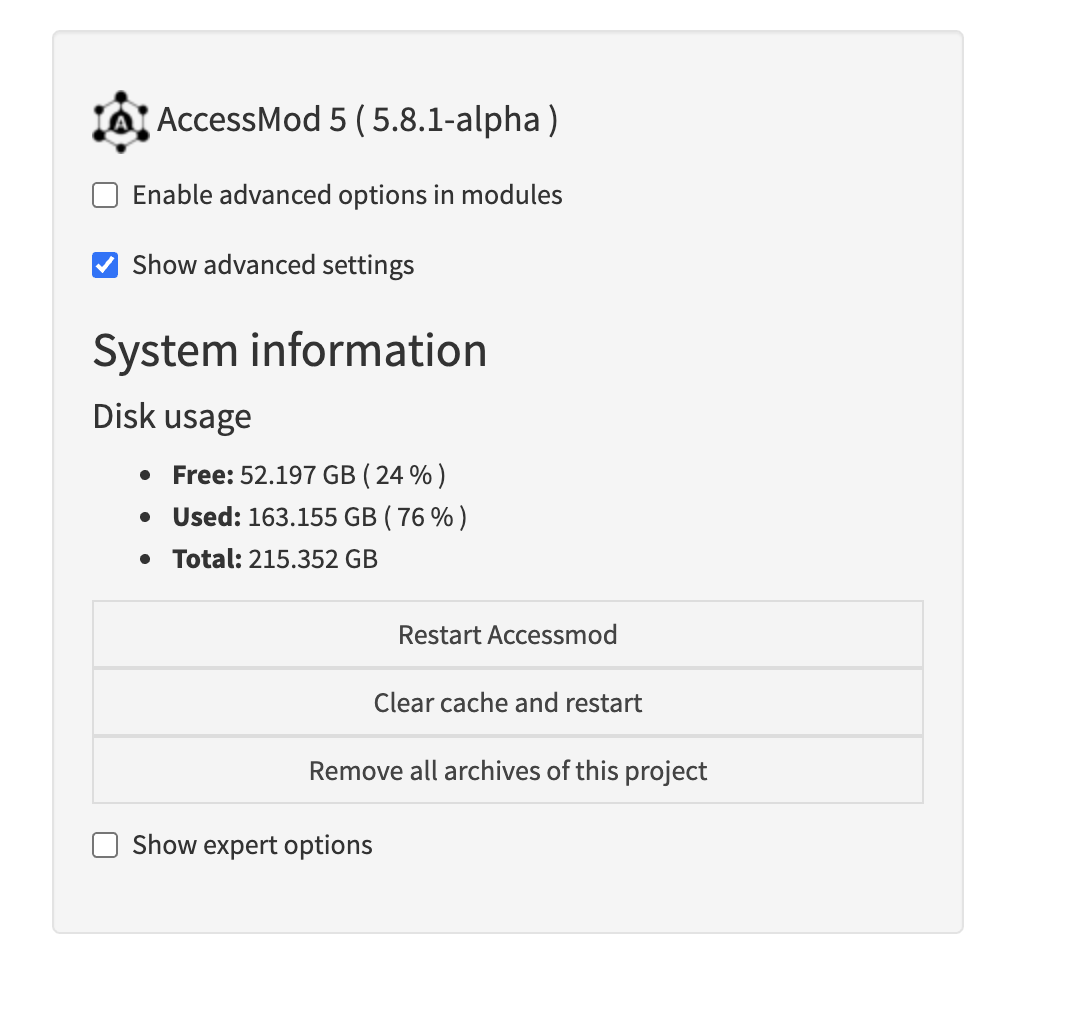Enable the Show expert options checkbox

(105, 844)
